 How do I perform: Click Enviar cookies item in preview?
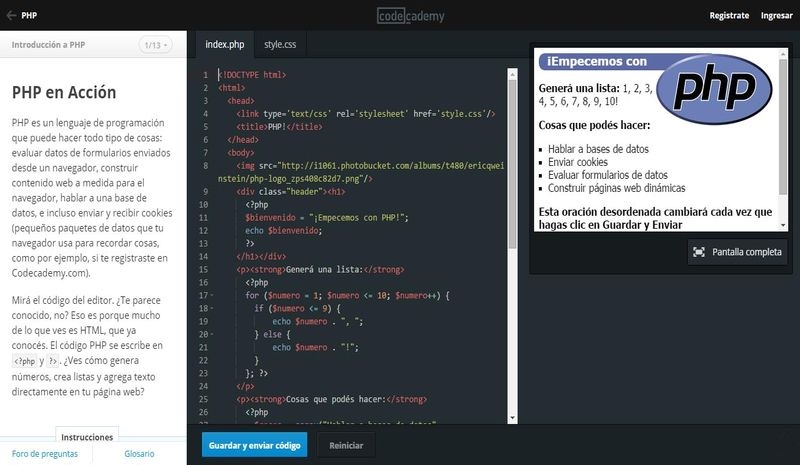[578, 162]
